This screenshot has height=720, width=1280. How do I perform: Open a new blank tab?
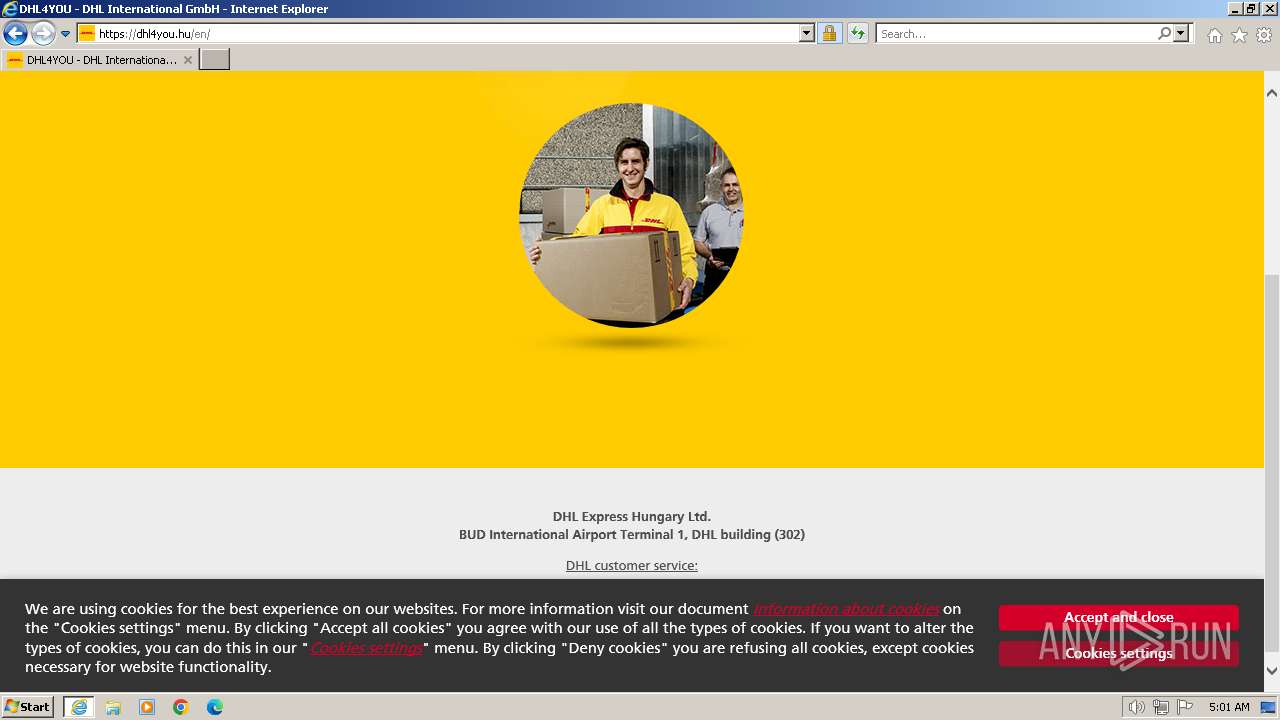pyautogui.click(x=215, y=60)
